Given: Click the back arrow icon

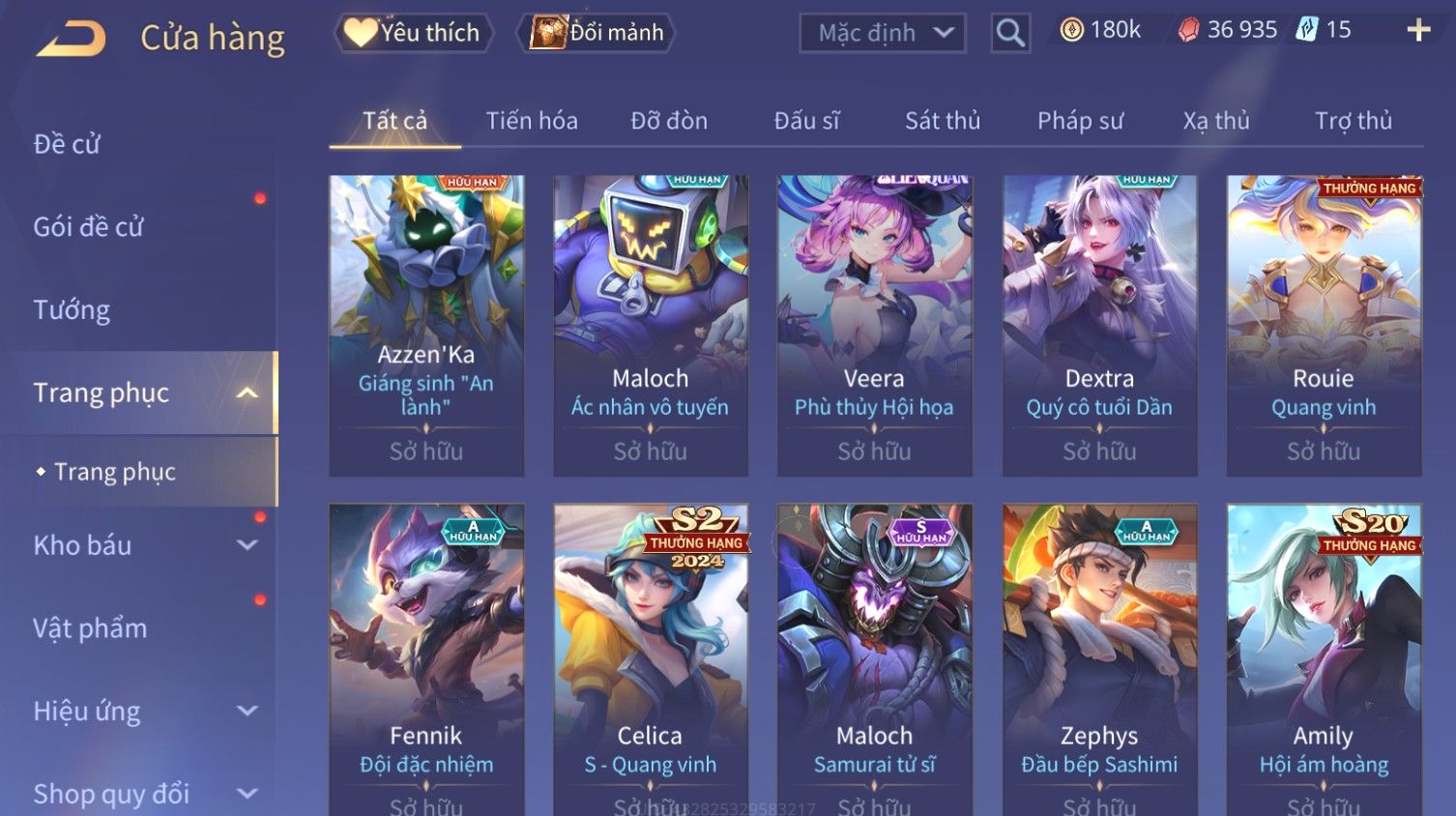Looking at the screenshot, I should click(x=71, y=39).
